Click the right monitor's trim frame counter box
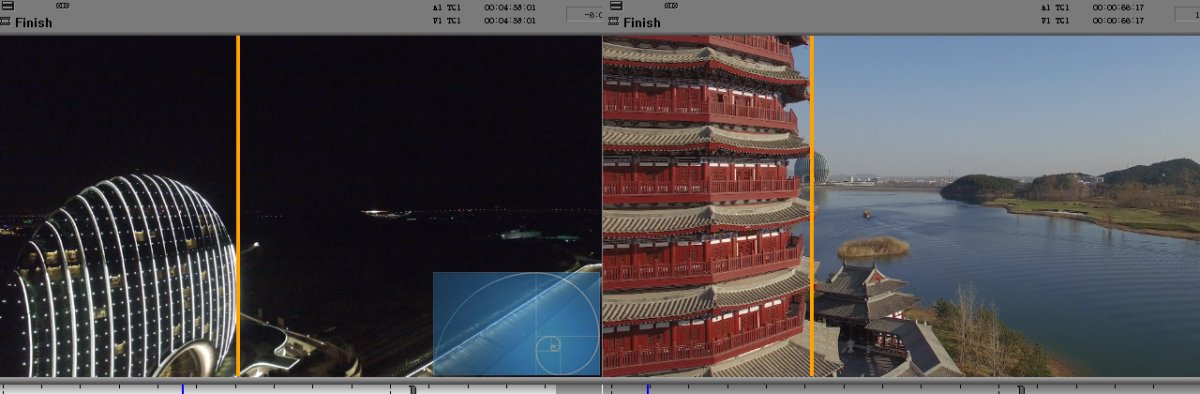 pos(1189,15)
